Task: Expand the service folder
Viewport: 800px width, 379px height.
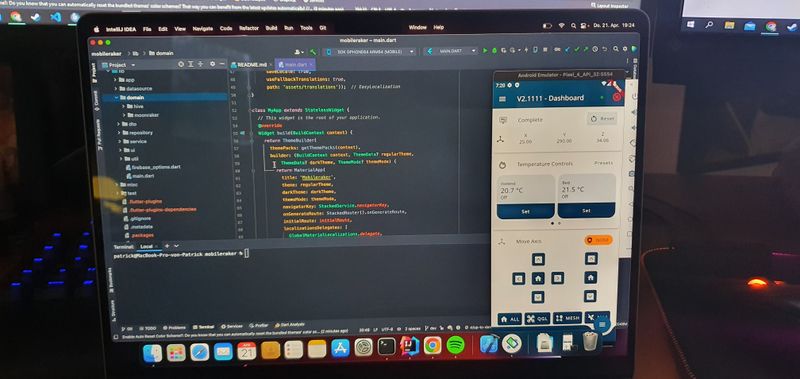Action: click(x=120, y=141)
